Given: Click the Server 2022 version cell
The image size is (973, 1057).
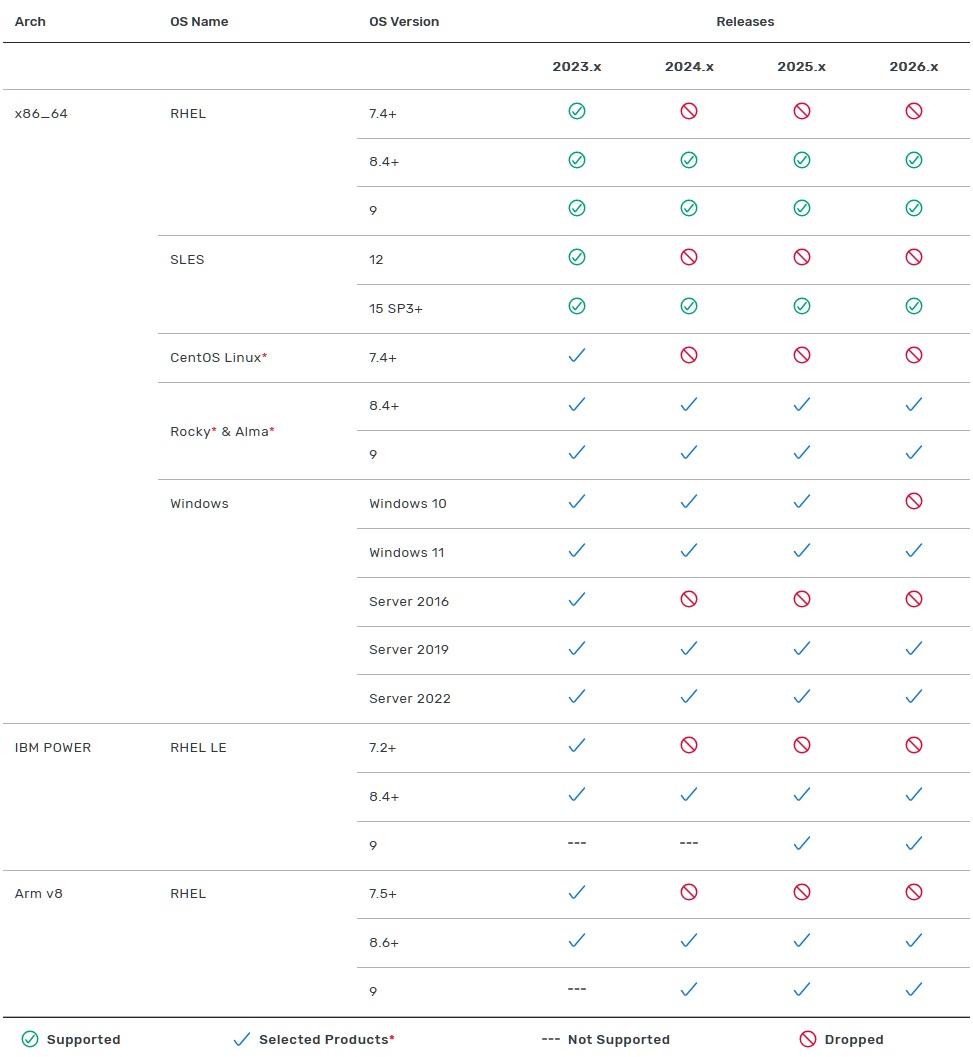Looking at the screenshot, I should pos(409,698).
